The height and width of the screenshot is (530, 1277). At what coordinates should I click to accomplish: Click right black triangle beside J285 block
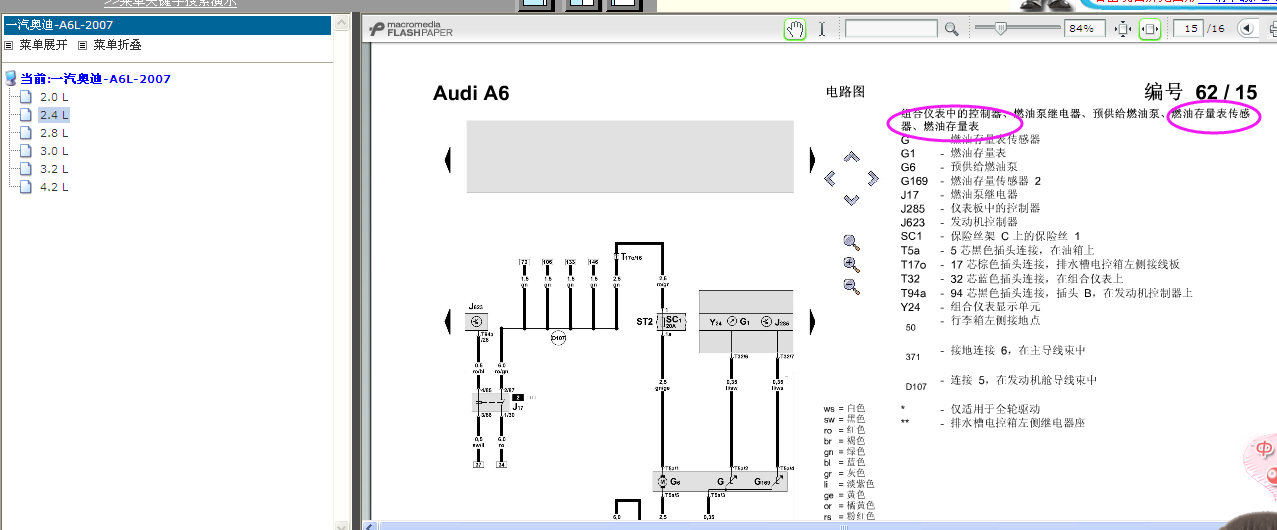(x=812, y=321)
